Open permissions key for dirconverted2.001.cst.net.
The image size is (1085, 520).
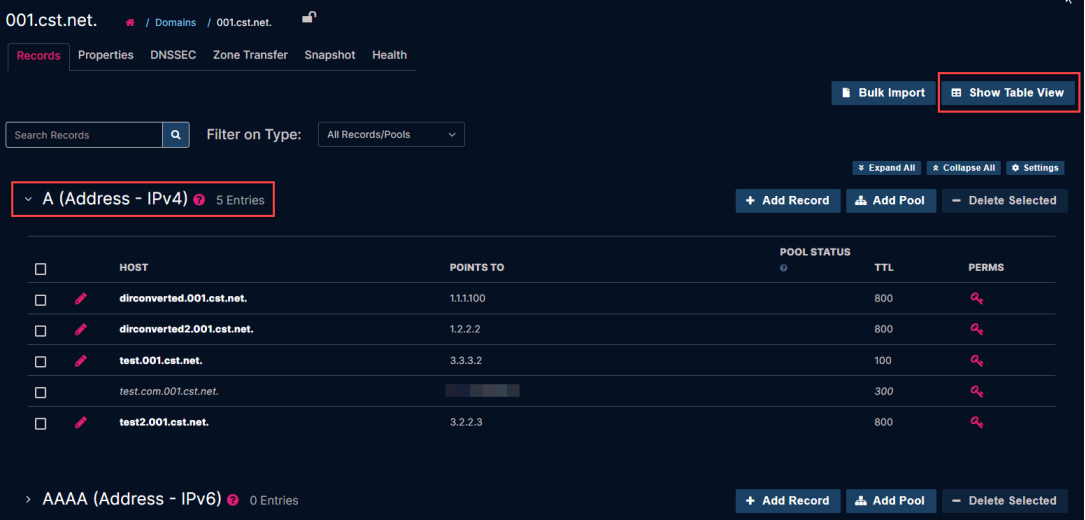coord(976,329)
